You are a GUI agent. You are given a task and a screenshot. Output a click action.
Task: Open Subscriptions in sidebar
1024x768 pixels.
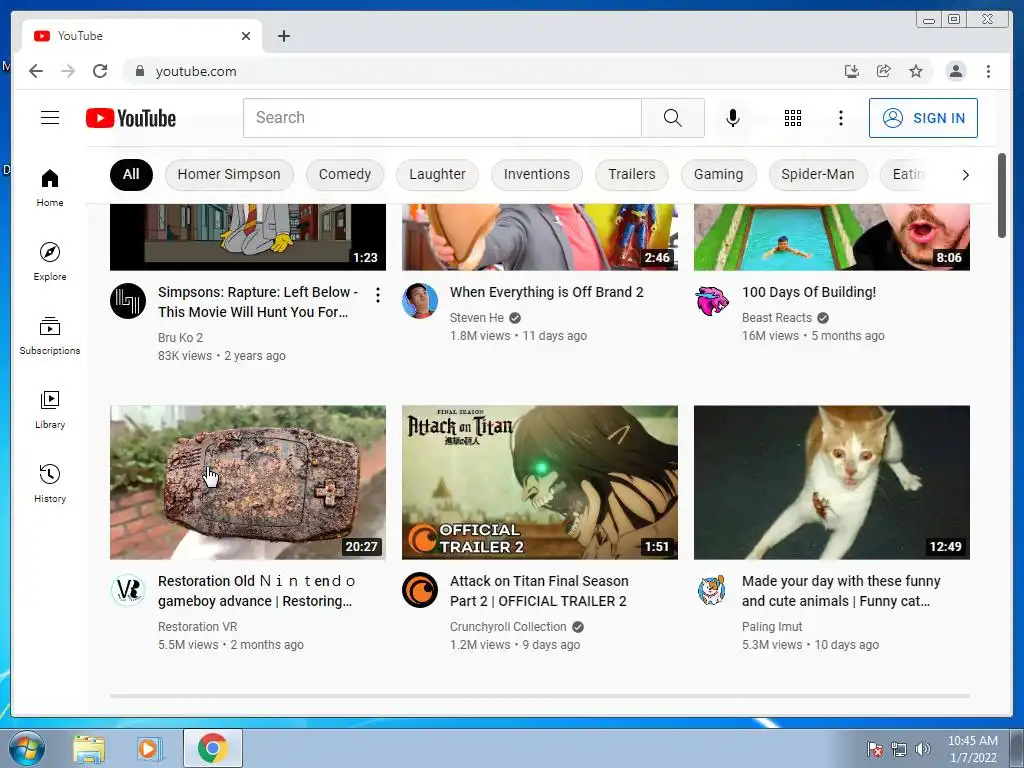[x=50, y=336]
